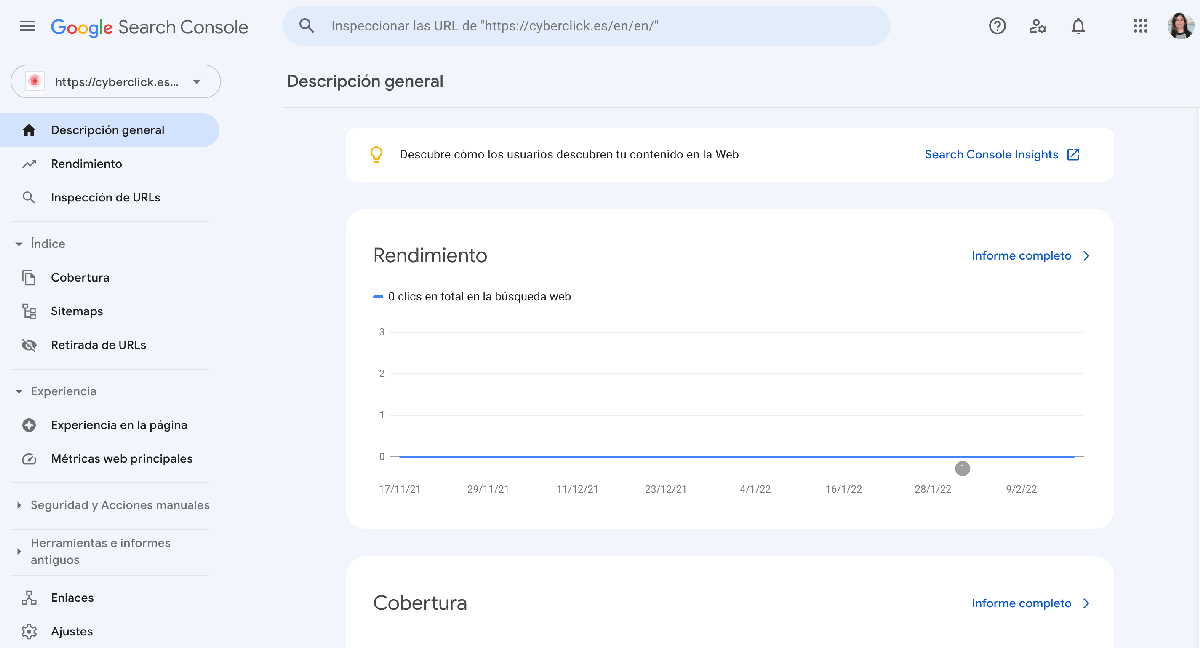Viewport: 1200px width, 648px height.
Task: Click the 17/11/21 date label
Action: click(399, 490)
